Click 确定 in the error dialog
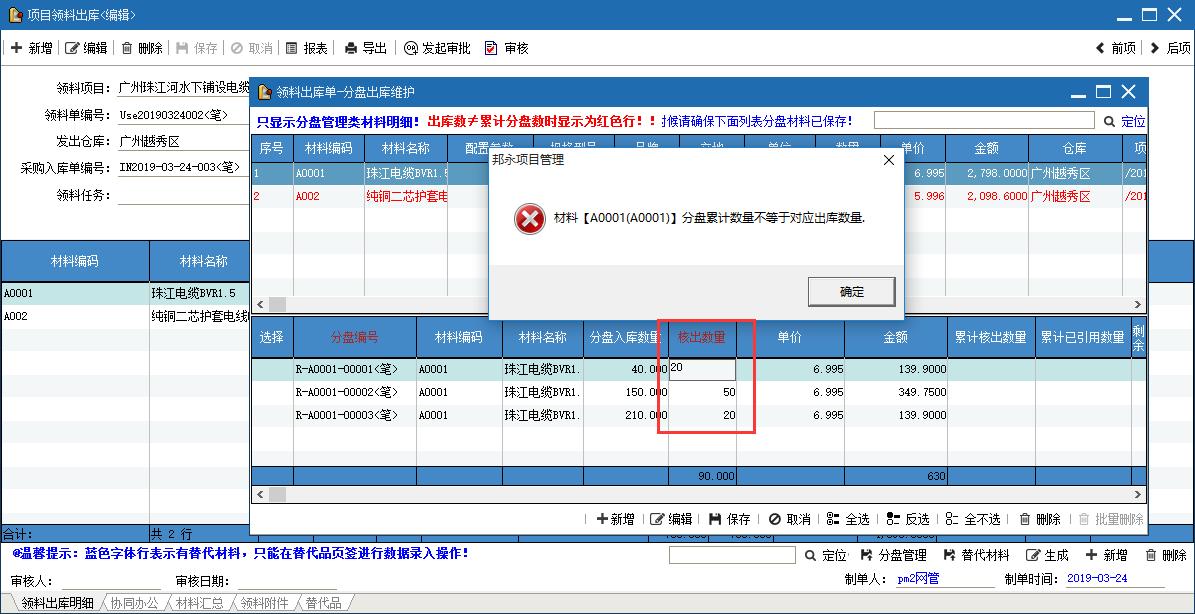 (x=851, y=292)
